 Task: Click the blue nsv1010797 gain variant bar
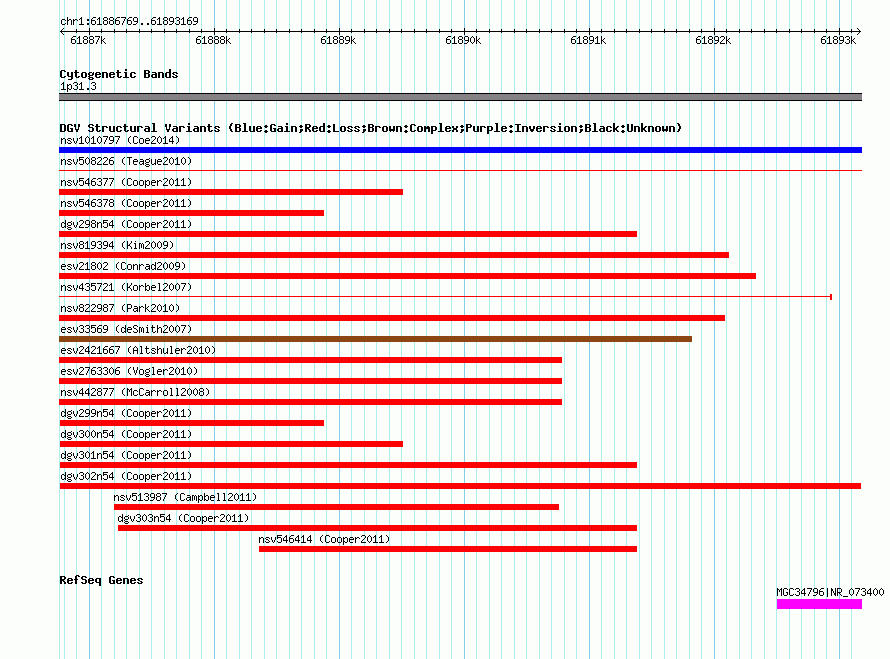pos(460,150)
